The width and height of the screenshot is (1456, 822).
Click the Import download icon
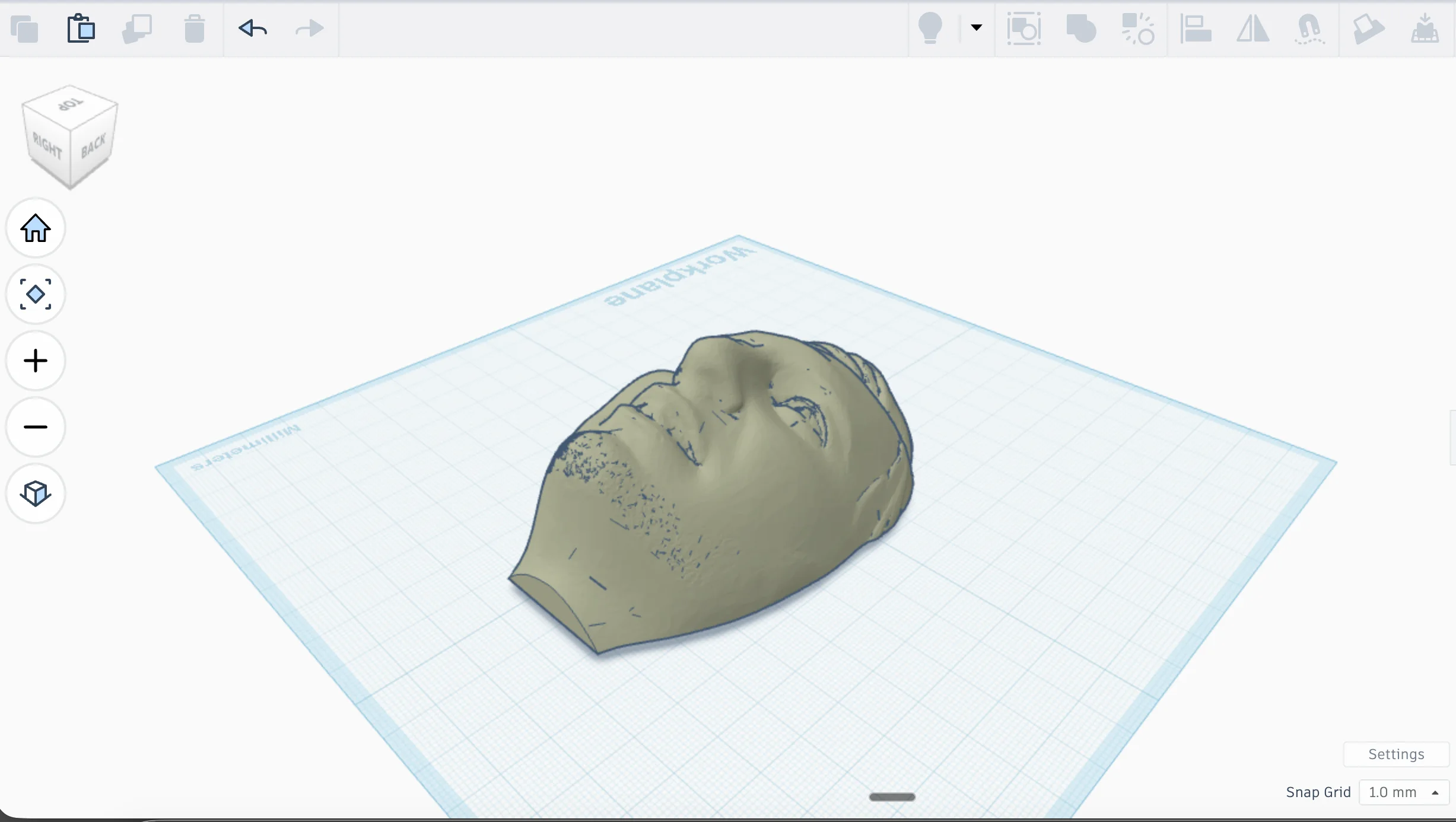1425,28
